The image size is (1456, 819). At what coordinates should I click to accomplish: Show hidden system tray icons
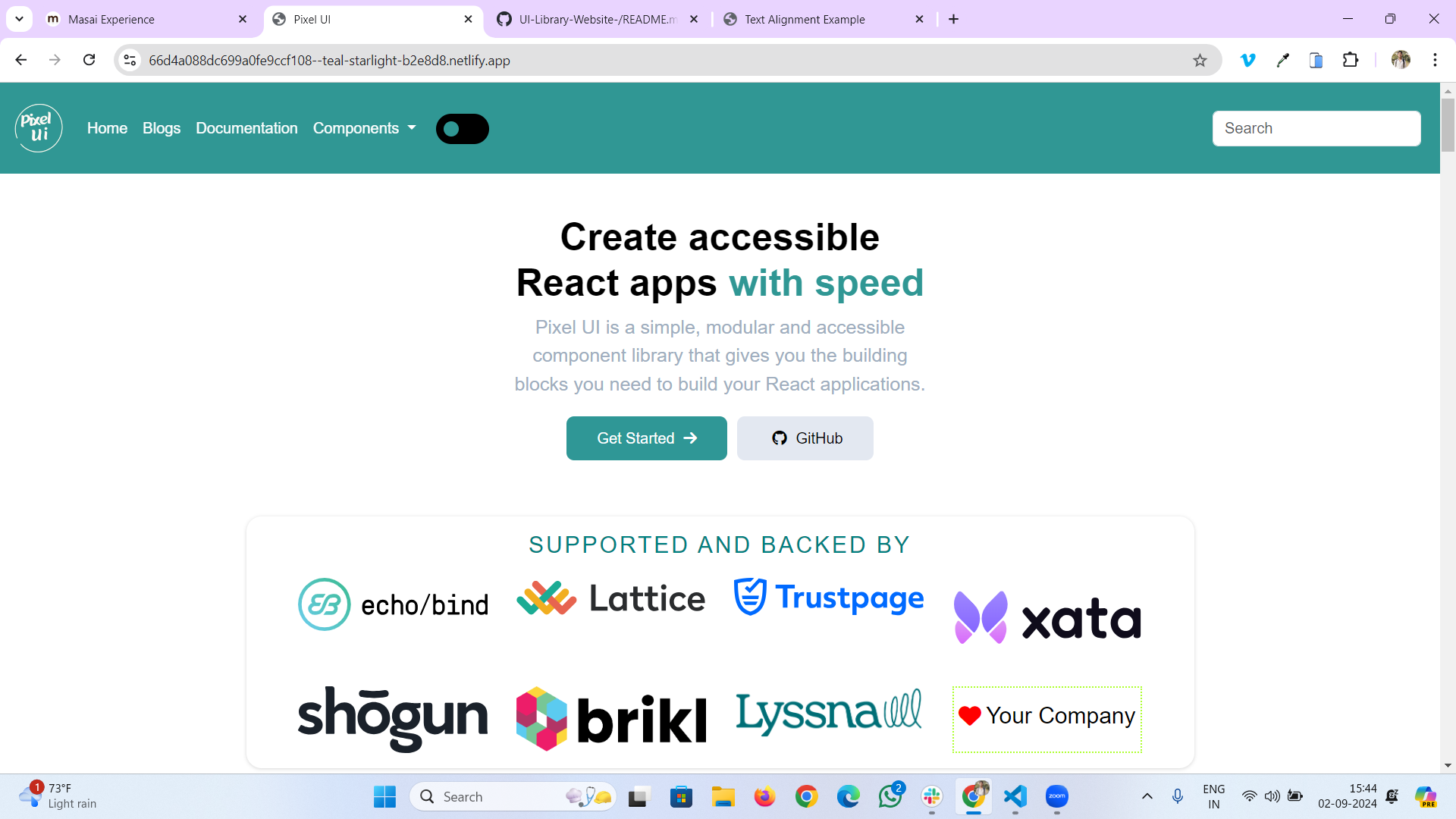(1147, 796)
